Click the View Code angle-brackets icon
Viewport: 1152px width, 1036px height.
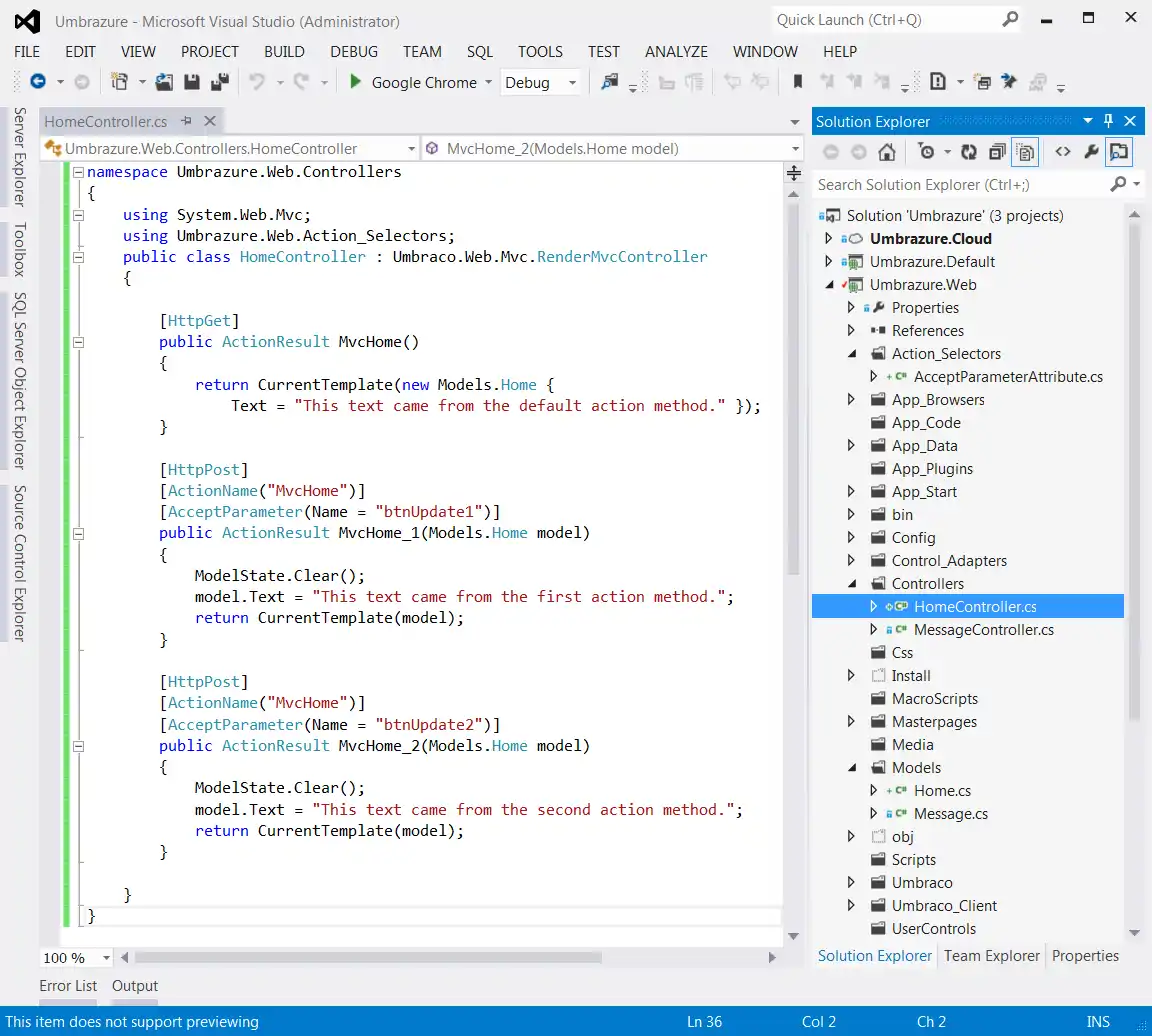[1062, 152]
